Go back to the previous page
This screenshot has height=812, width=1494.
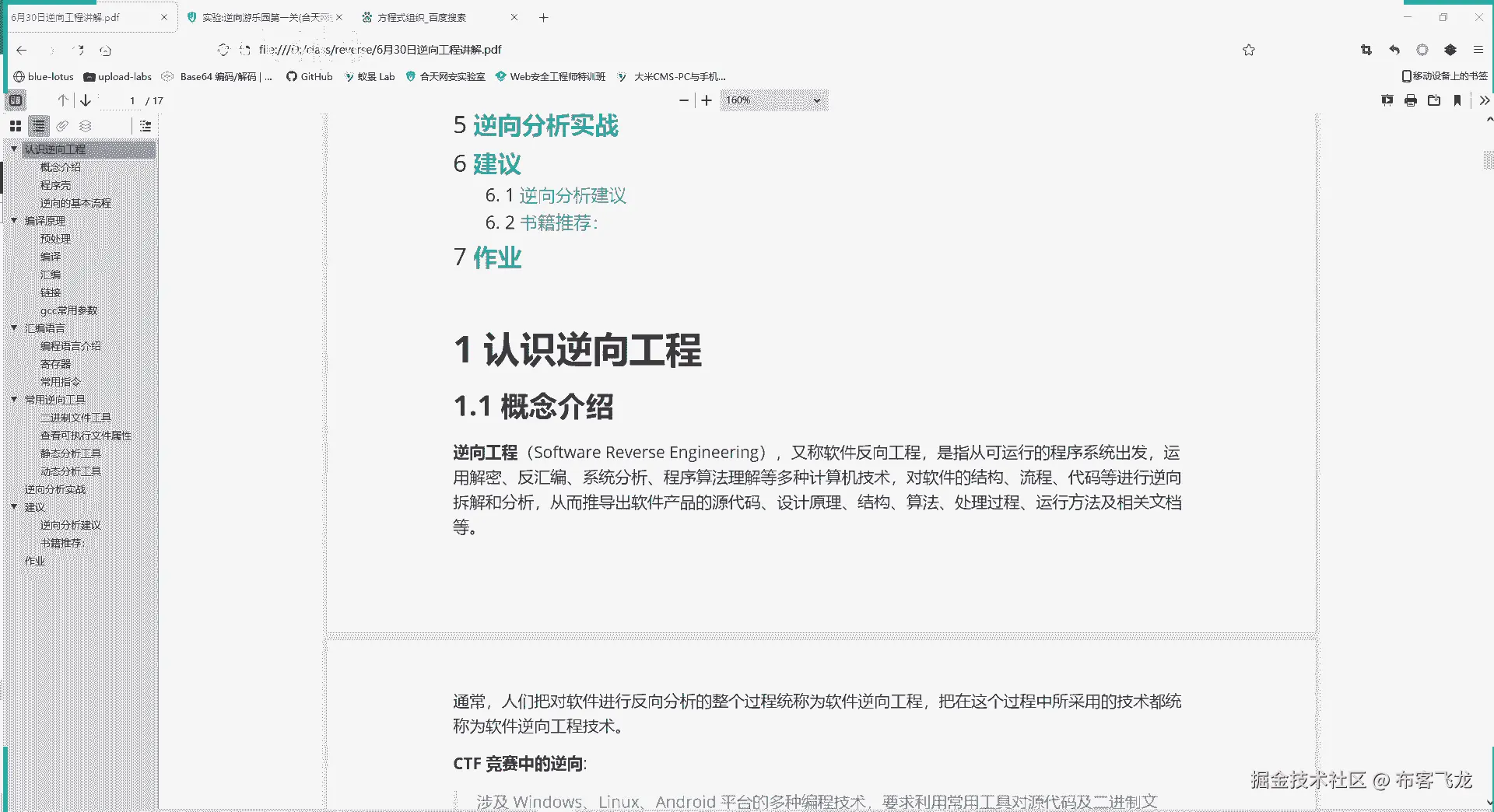click(x=22, y=50)
